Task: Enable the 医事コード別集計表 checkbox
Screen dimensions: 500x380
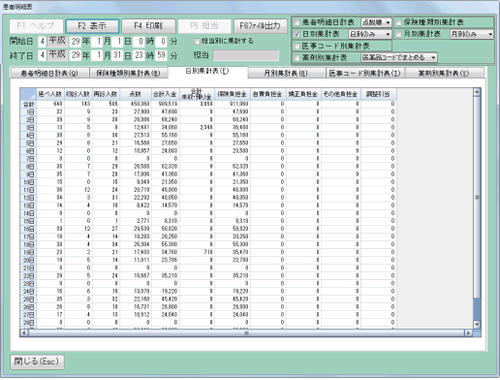Action: (x=297, y=46)
